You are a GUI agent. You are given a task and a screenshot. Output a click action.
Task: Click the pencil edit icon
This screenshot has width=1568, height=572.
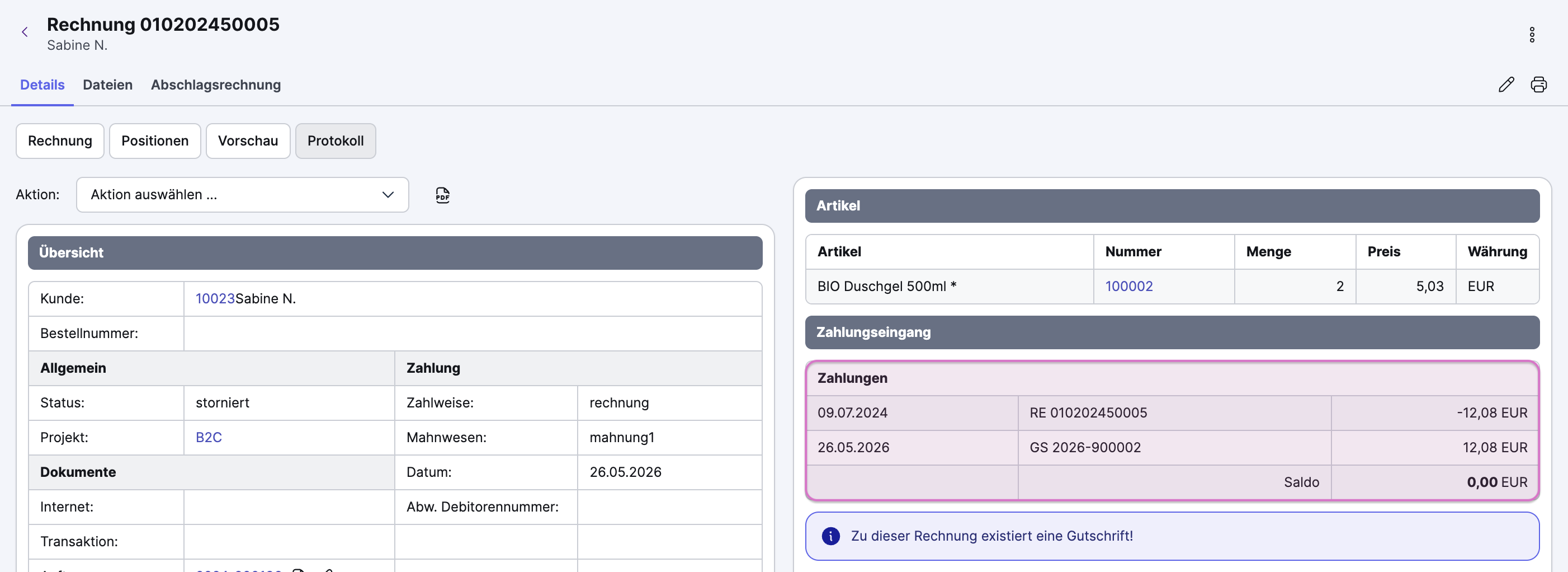pos(1506,85)
